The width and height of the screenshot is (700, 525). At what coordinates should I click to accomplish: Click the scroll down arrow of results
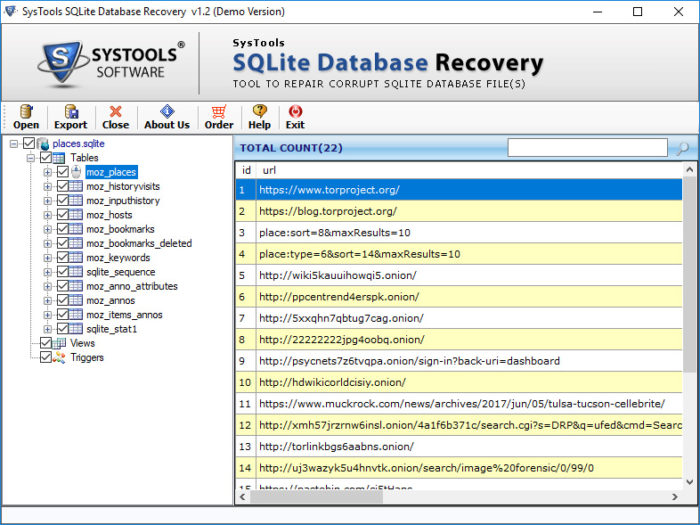(x=689, y=482)
